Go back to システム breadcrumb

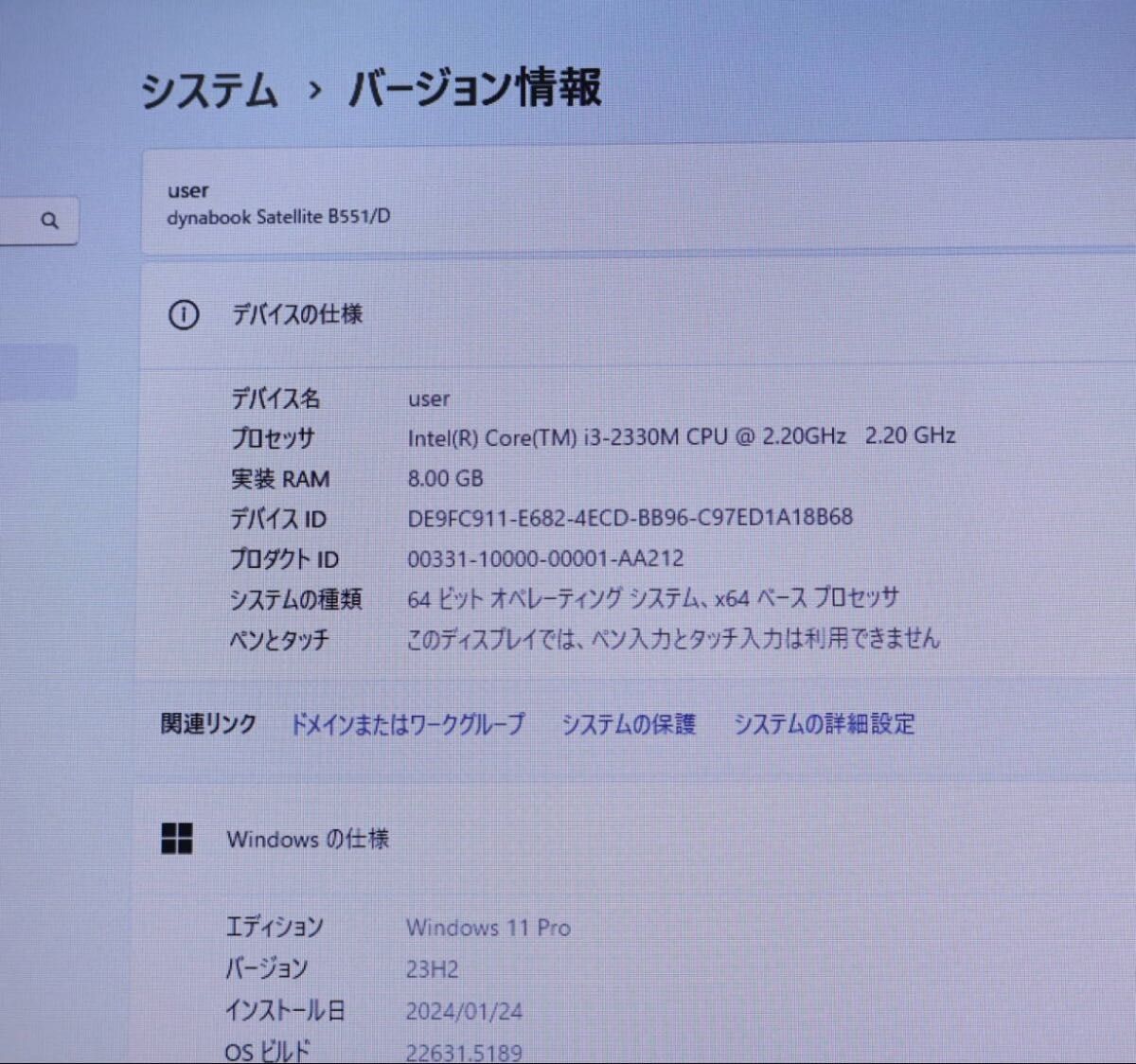pyautogui.click(x=209, y=91)
